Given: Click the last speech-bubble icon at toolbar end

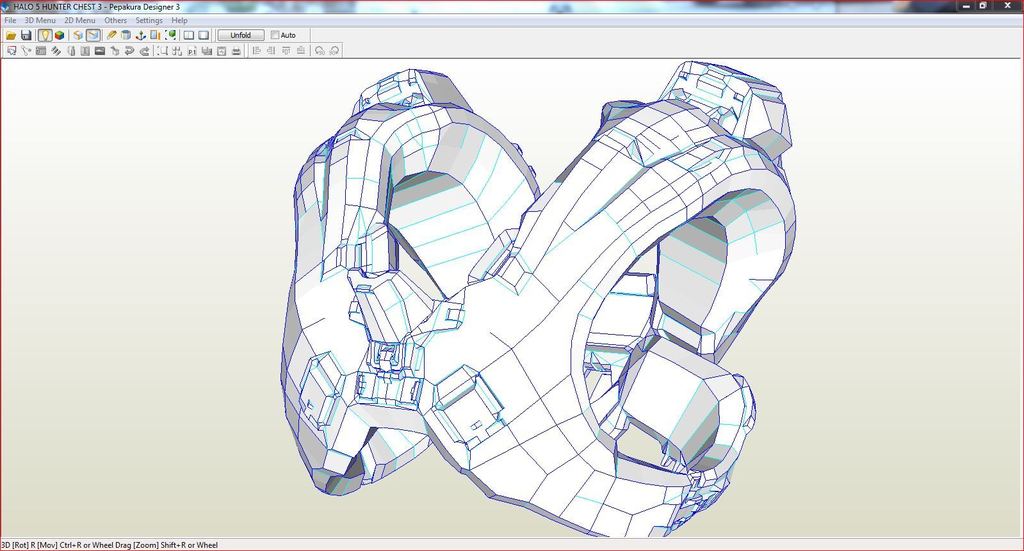Looking at the screenshot, I should coord(334,51).
